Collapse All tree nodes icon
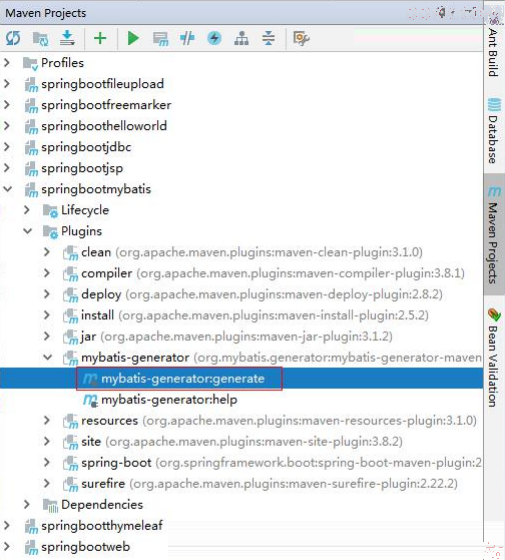Screen dimensions: 505x560 coord(268,38)
